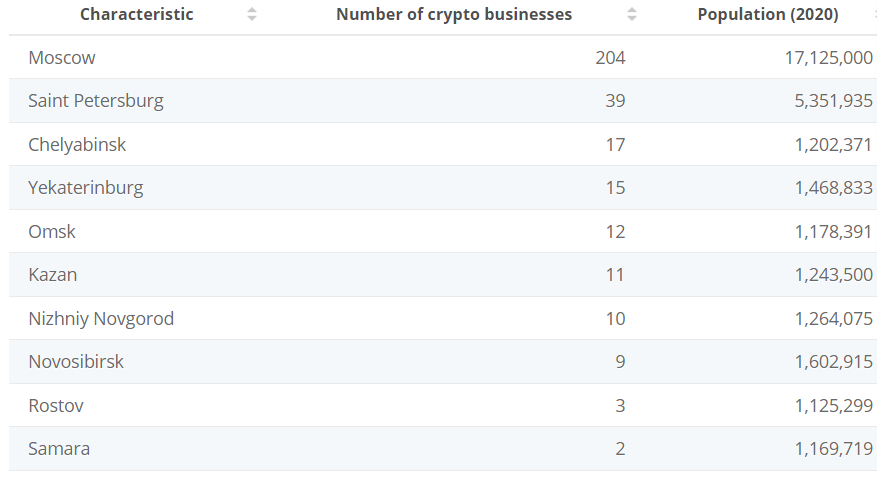The height and width of the screenshot is (482, 877).
Task: Select the Yekaterinburg row label
Action: point(86,187)
